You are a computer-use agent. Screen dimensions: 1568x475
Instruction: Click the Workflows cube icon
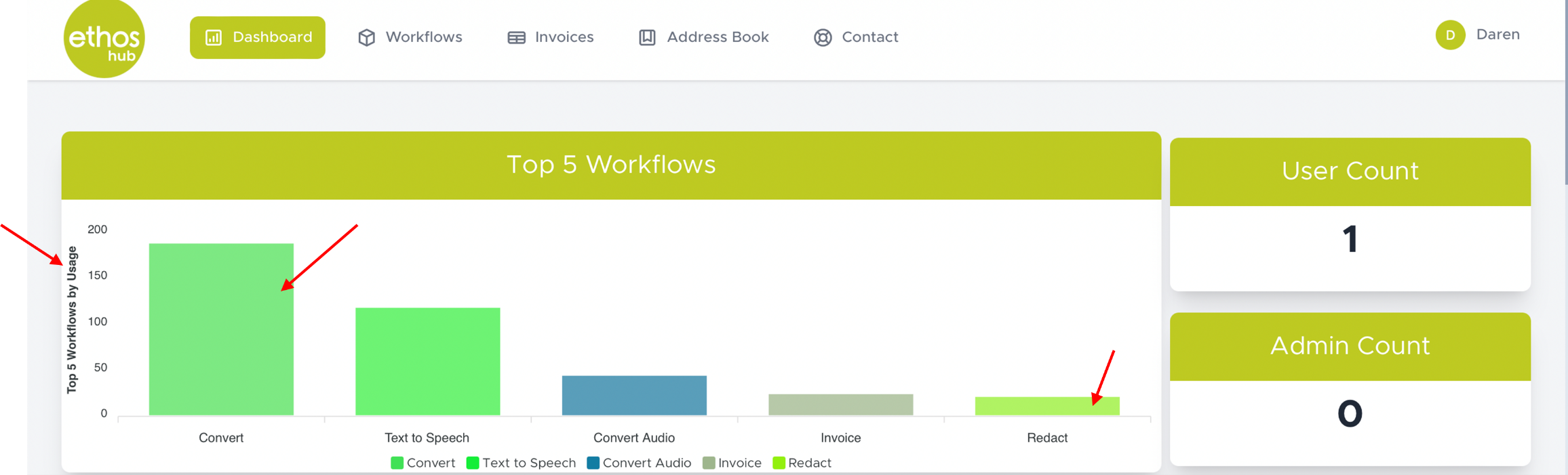(366, 37)
